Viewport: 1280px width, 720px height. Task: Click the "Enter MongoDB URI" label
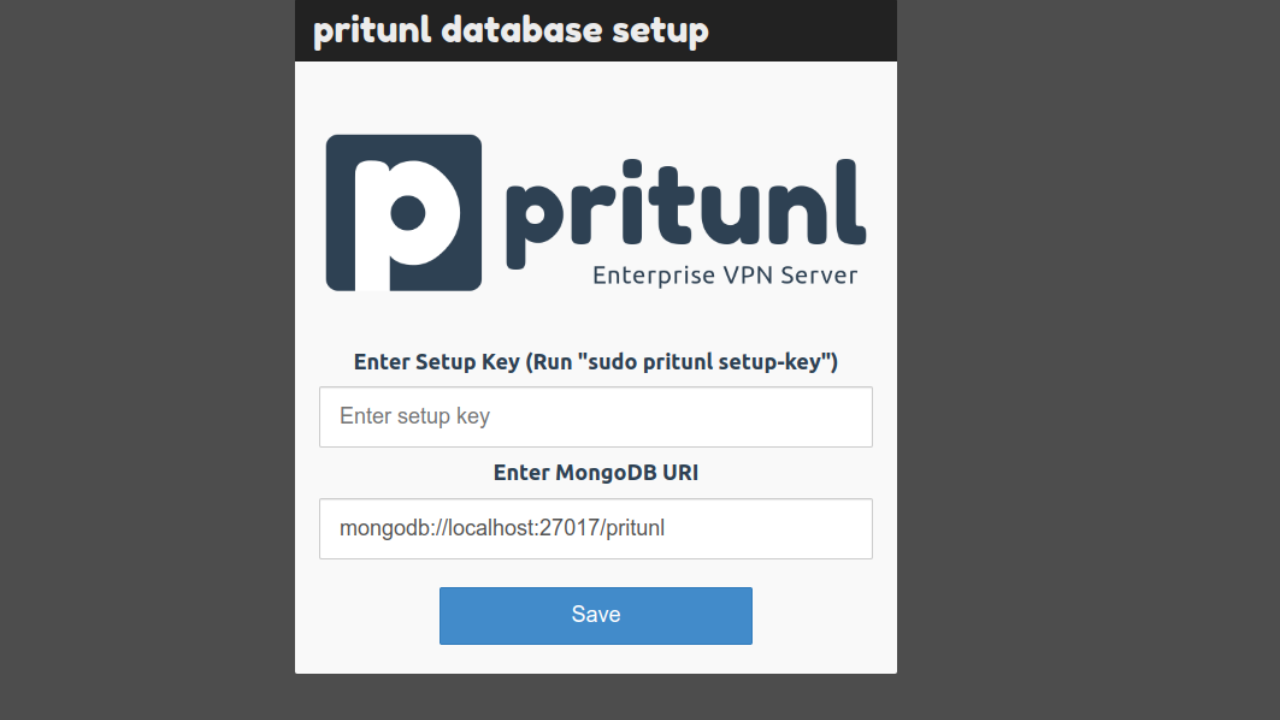[596, 473]
